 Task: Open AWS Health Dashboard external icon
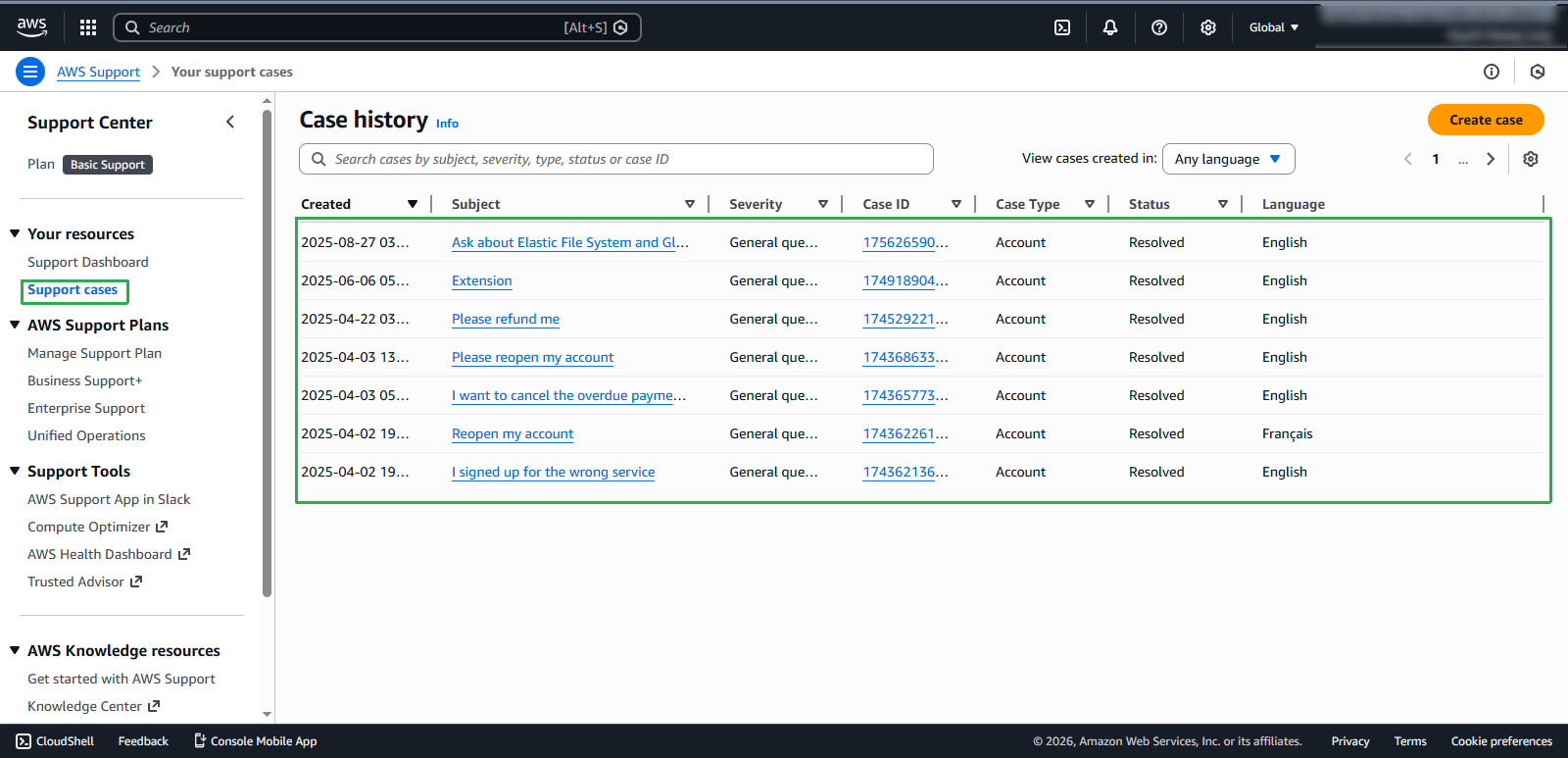(184, 554)
